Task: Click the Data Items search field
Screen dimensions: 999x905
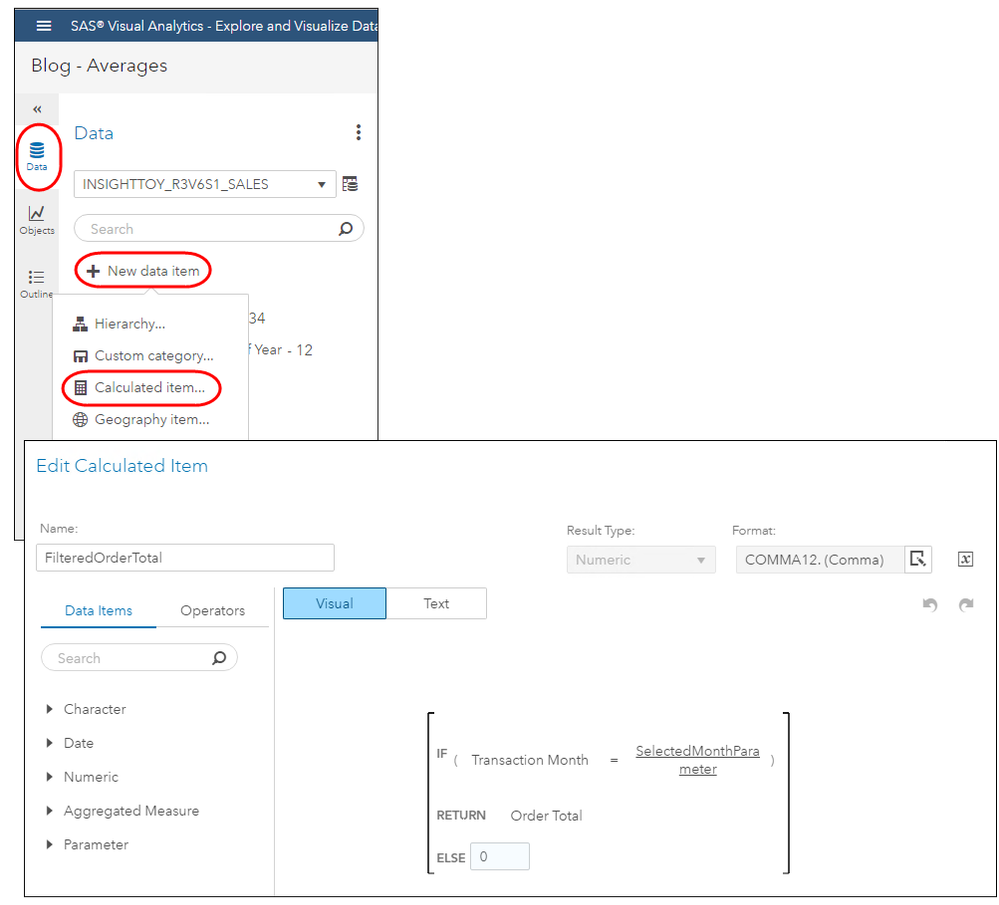Action: click(139, 657)
